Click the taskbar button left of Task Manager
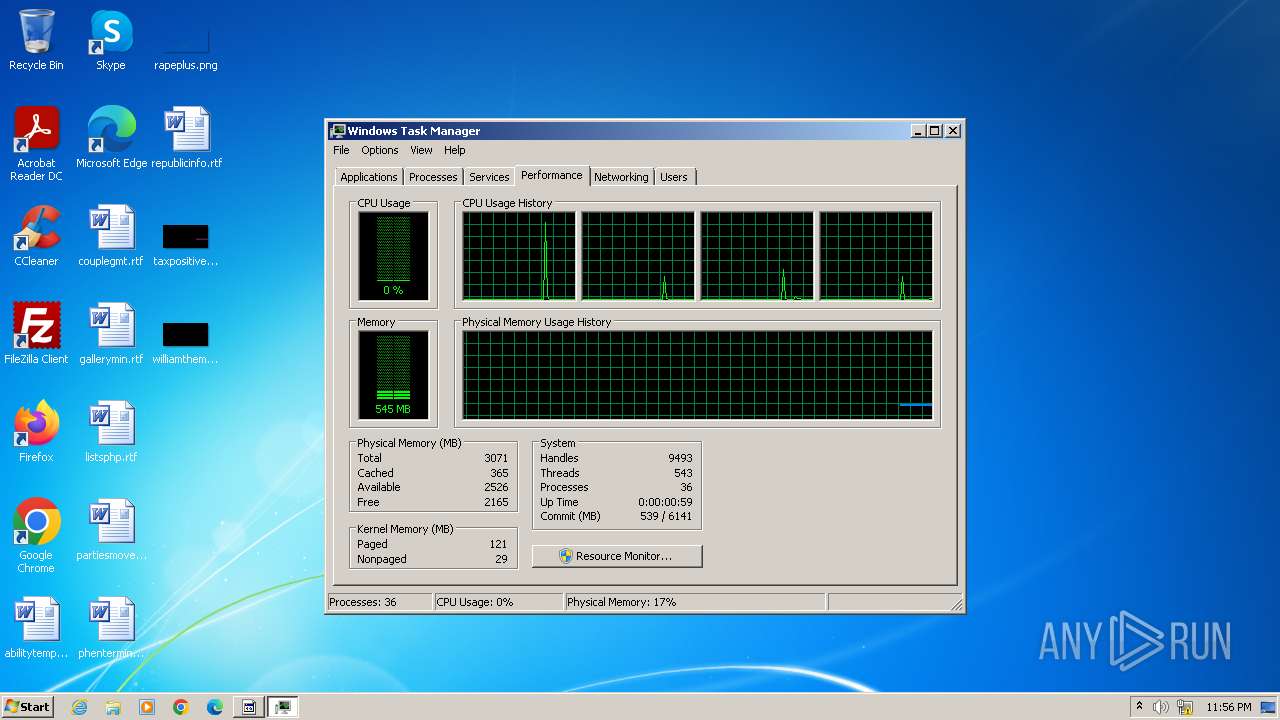The height and width of the screenshot is (720, 1280). [x=249, y=707]
